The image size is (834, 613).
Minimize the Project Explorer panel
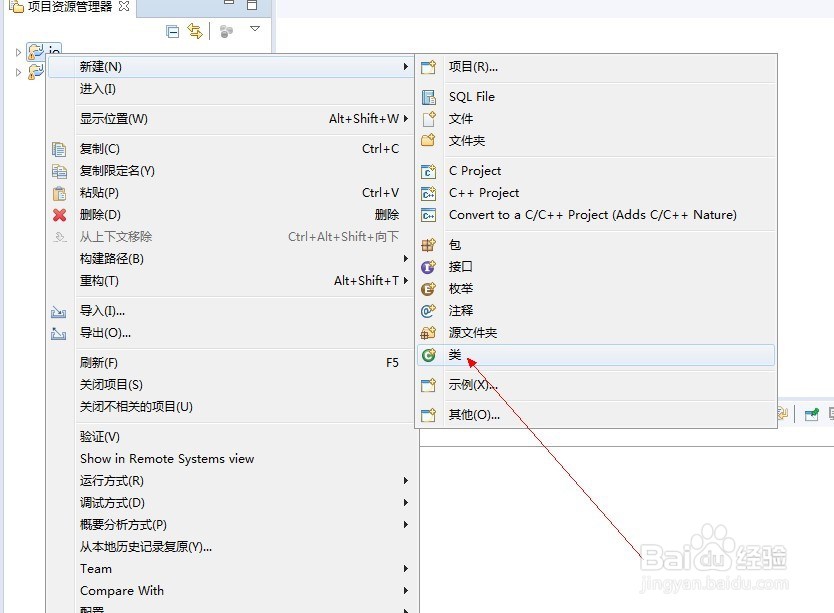pyautogui.click(x=229, y=3)
